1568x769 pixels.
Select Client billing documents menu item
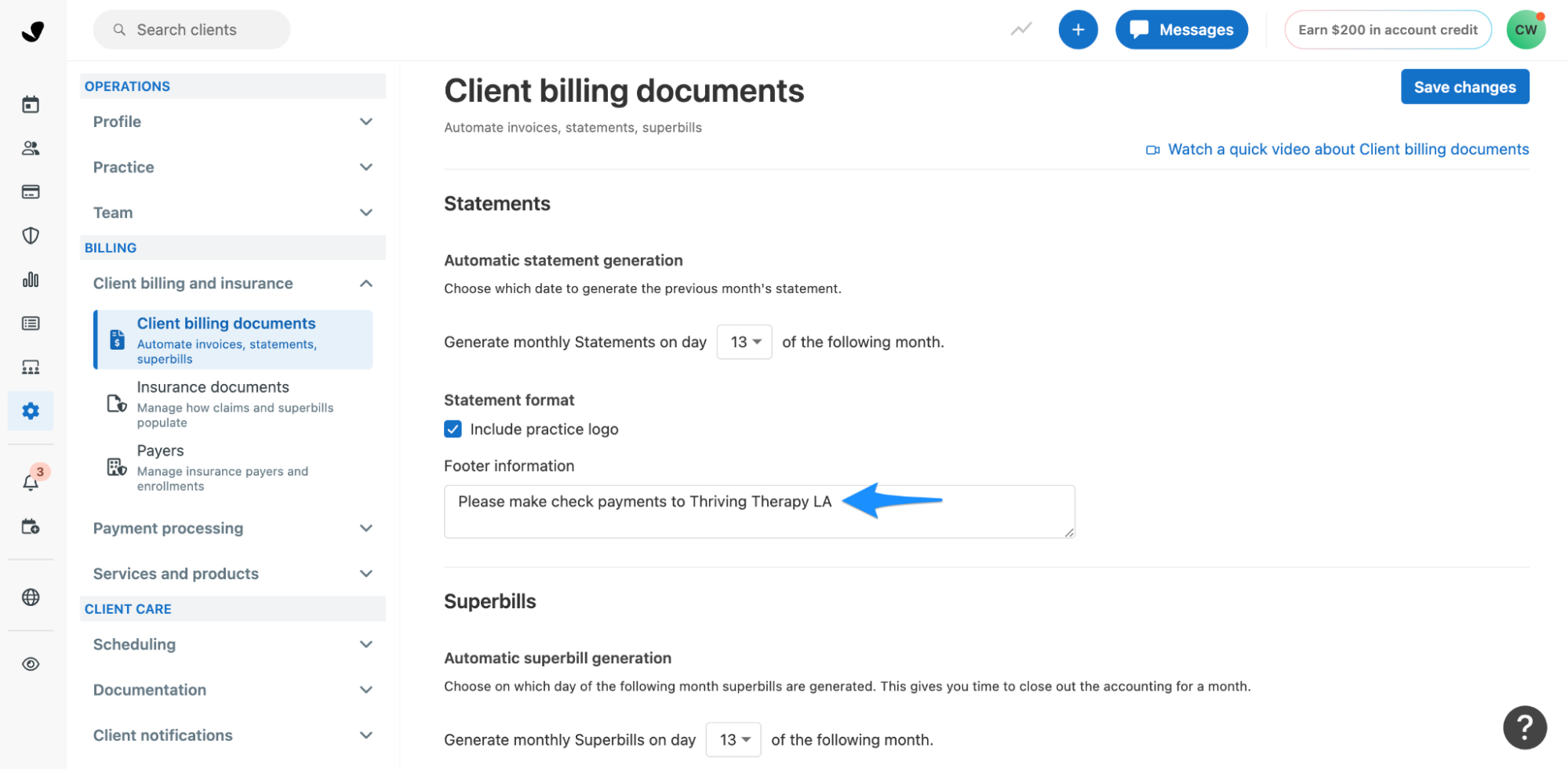(x=233, y=339)
